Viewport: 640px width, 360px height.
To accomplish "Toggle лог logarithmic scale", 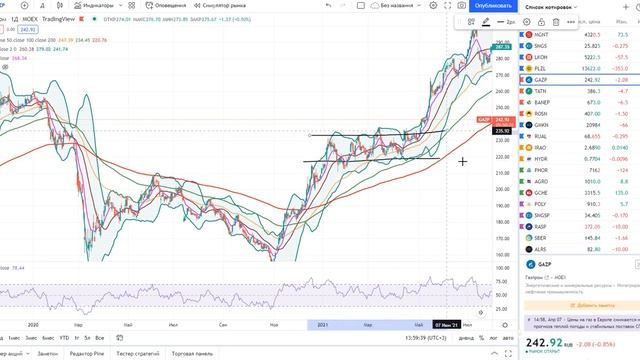I will (x=493, y=338).
